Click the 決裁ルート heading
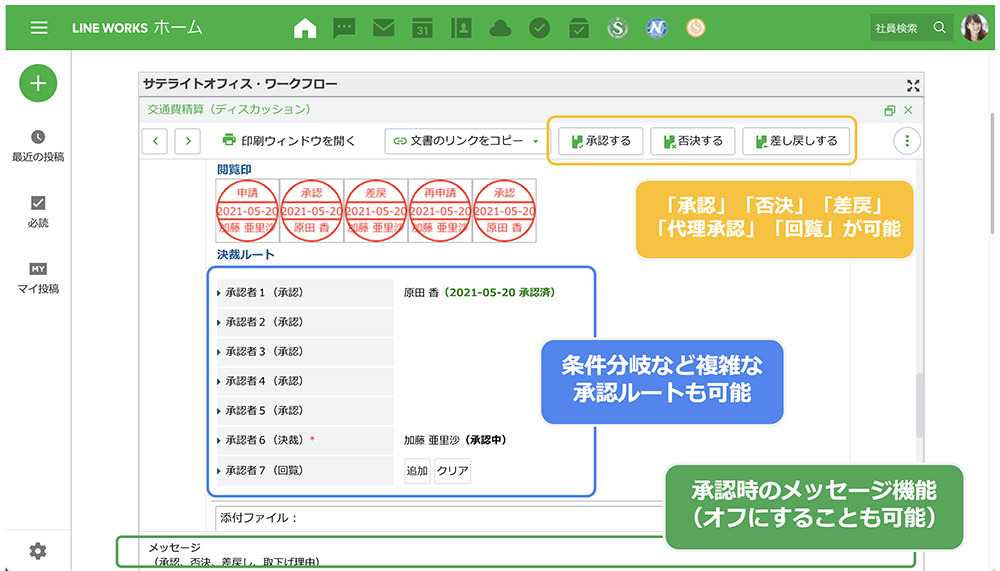Screen dimensions: 1000x571 point(246,255)
